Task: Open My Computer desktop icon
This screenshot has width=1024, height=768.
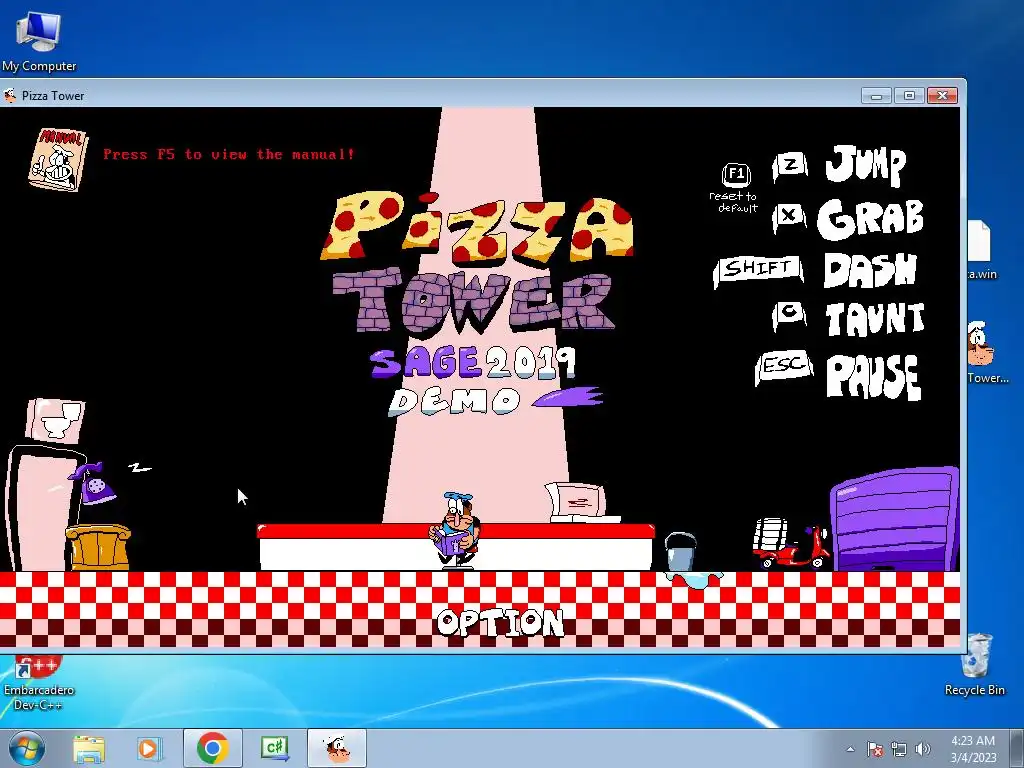Action: click(x=39, y=40)
